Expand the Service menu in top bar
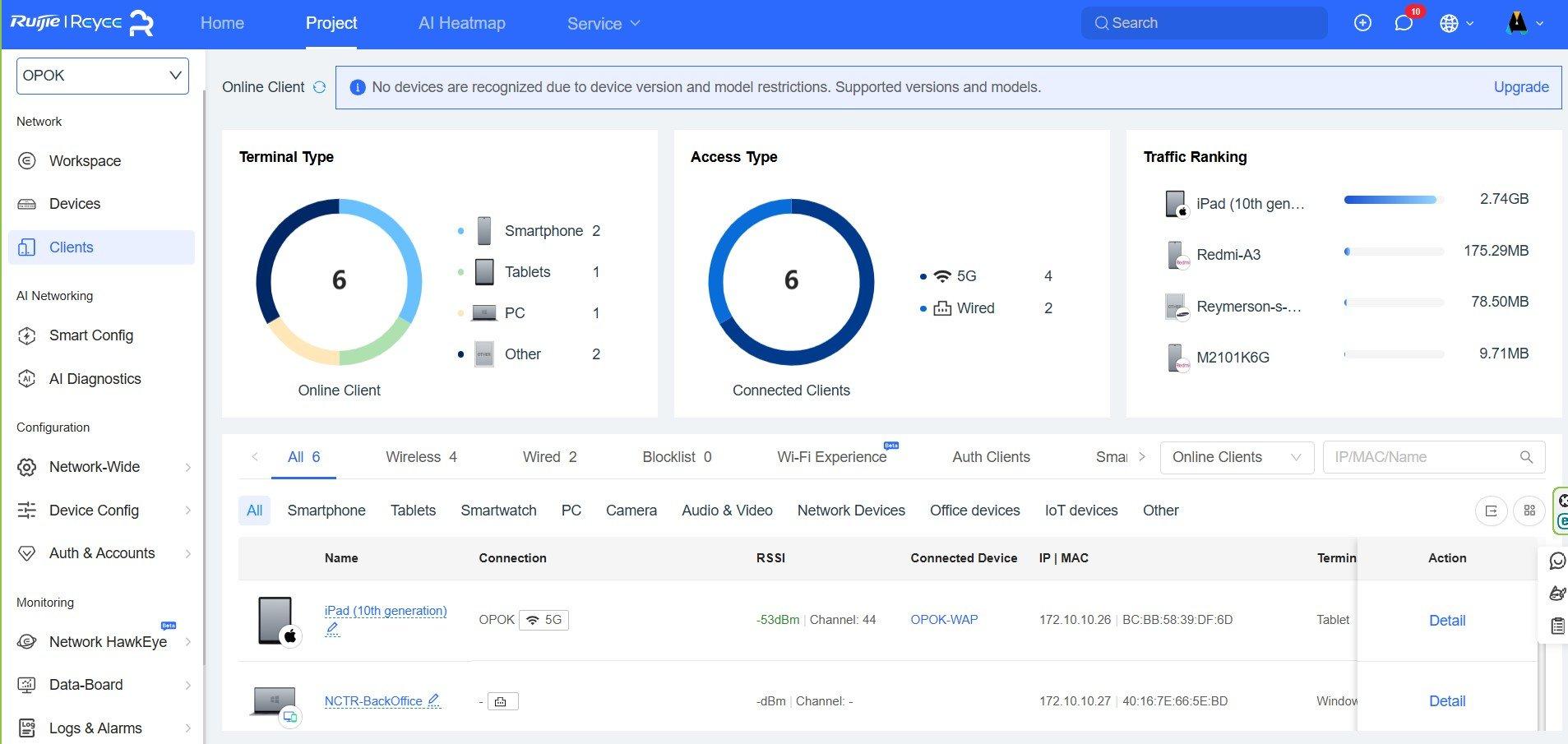 (x=603, y=24)
